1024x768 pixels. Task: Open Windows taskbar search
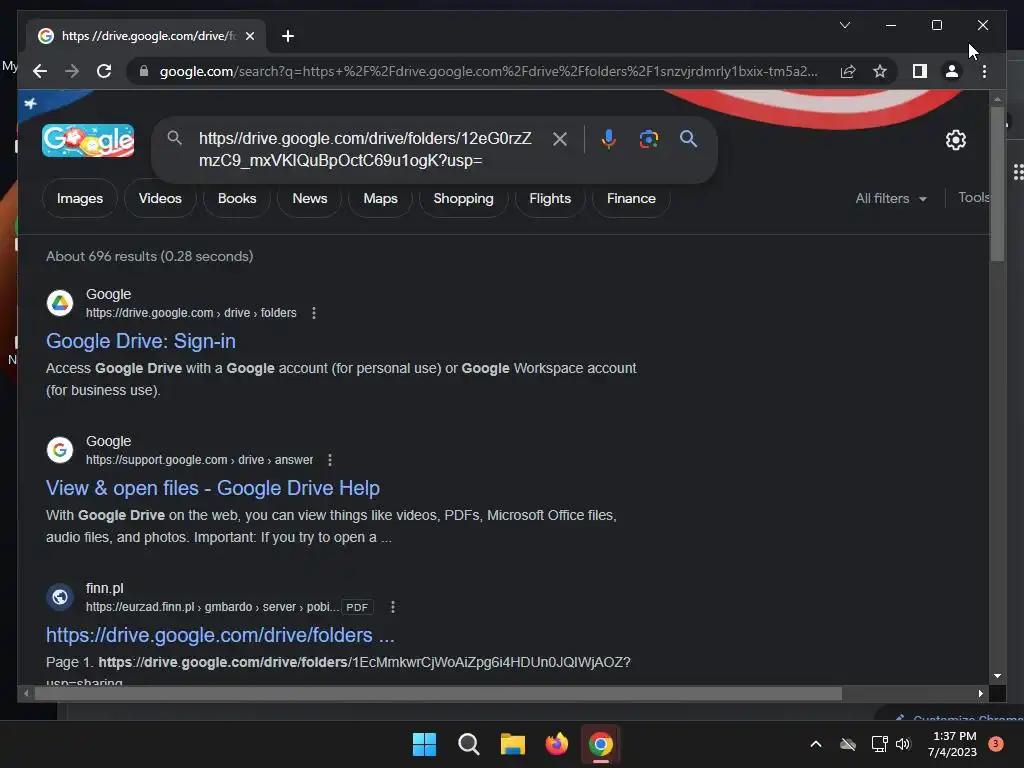click(x=468, y=744)
